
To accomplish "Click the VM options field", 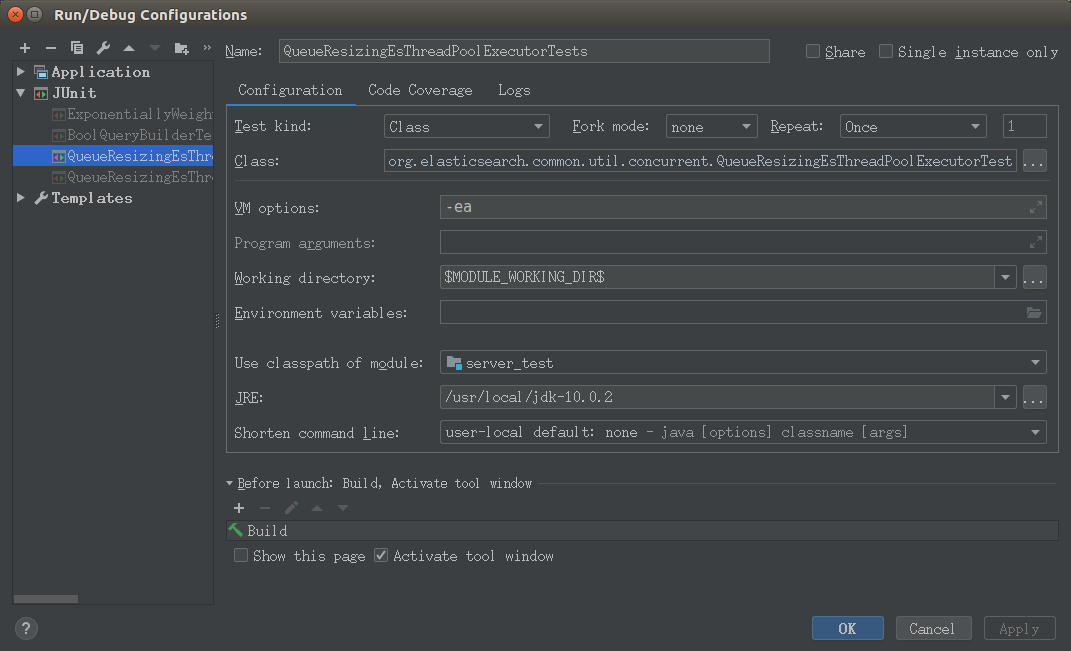I will [743, 207].
